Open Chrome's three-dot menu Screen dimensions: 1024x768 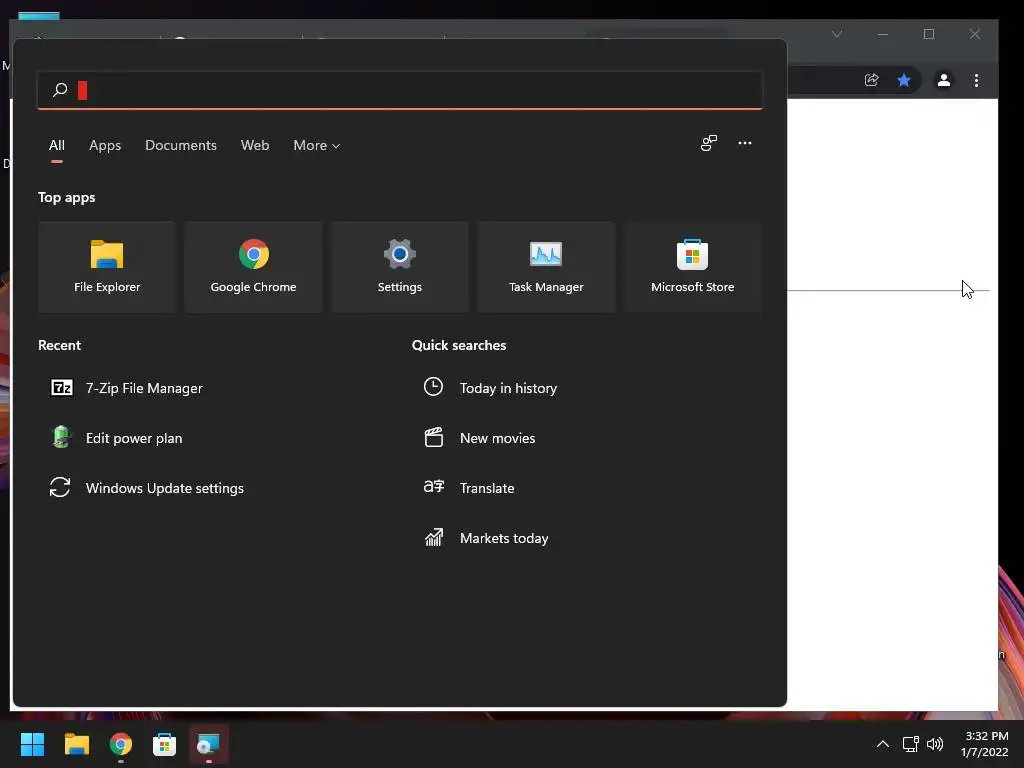(976, 80)
